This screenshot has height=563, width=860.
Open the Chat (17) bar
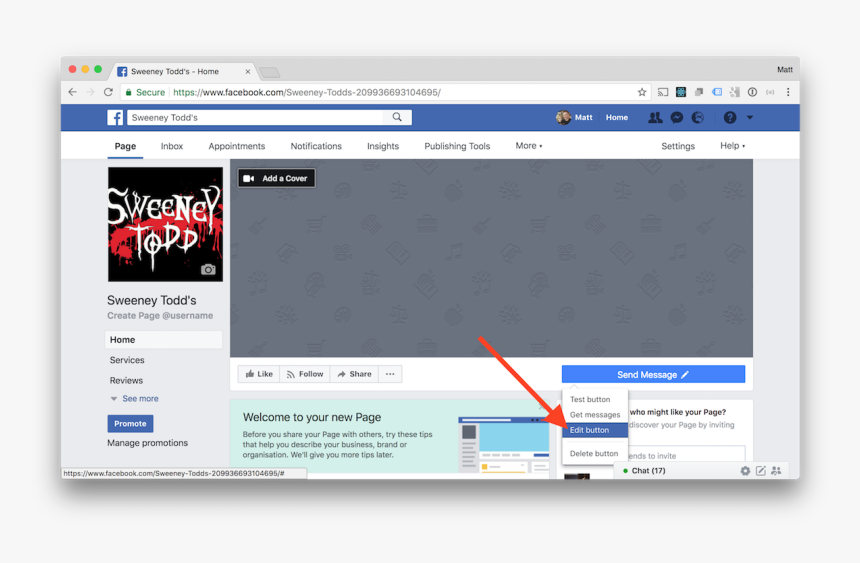[648, 471]
